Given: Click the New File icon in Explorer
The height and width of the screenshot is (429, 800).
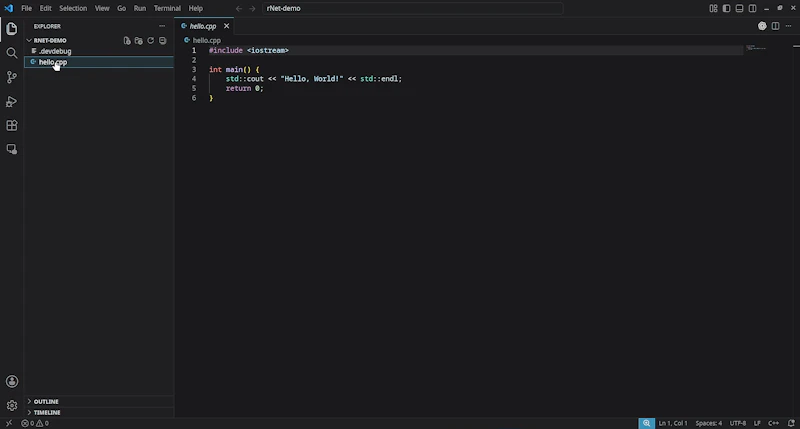Looking at the screenshot, I should [x=127, y=40].
